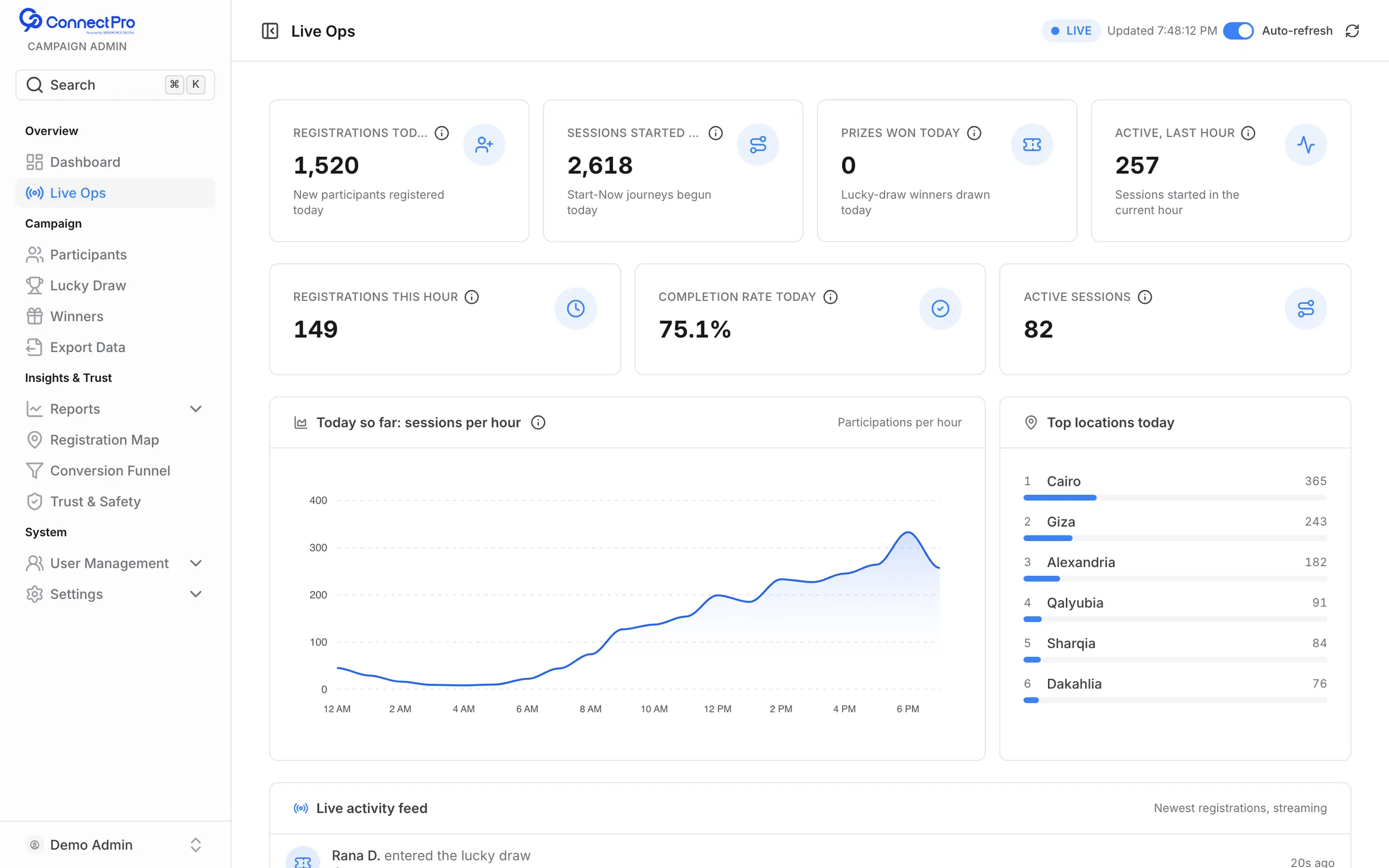Viewport: 1389px width, 868px height.
Task: Click the pulse icon in Active Last Hour card
Action: 1306,145
